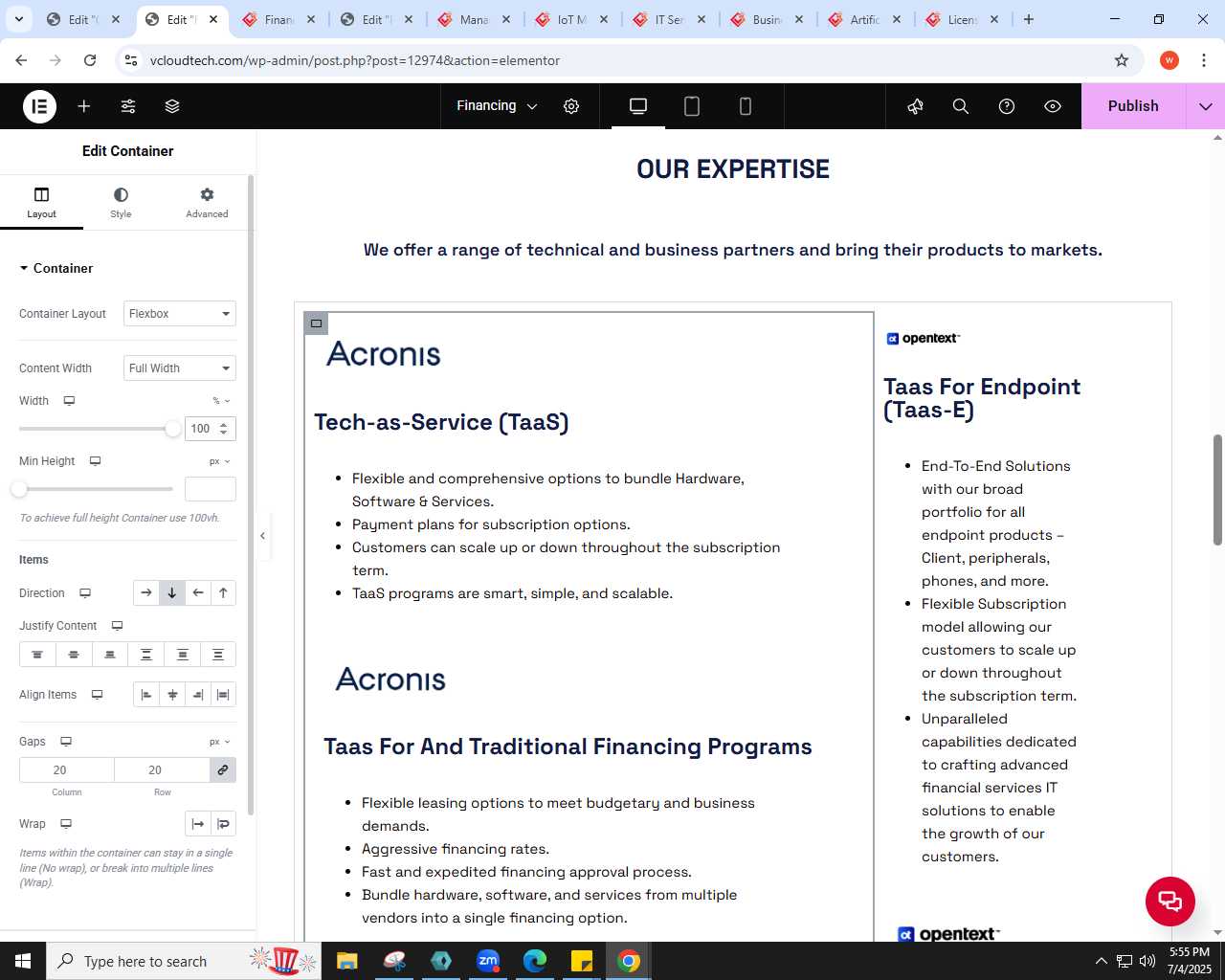Switch to the Layout tab
1225x980 pixels.
click(x=41, y=202)
